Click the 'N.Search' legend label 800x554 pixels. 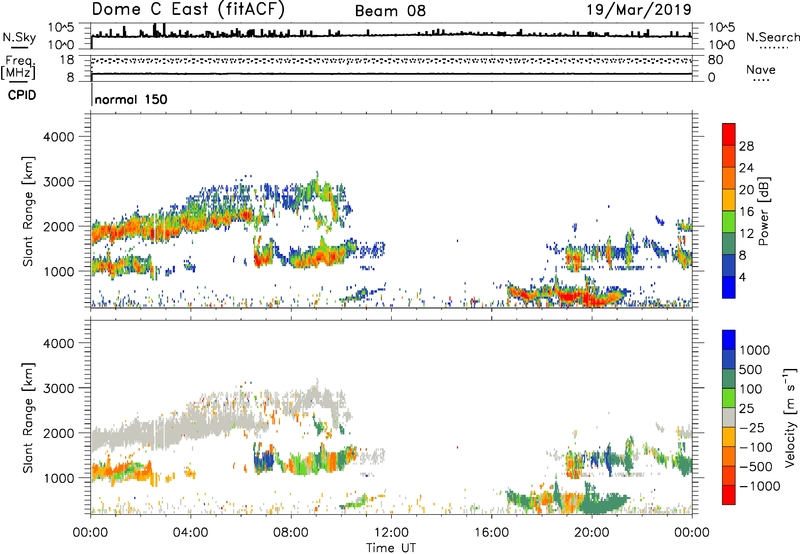coord(772,37)
